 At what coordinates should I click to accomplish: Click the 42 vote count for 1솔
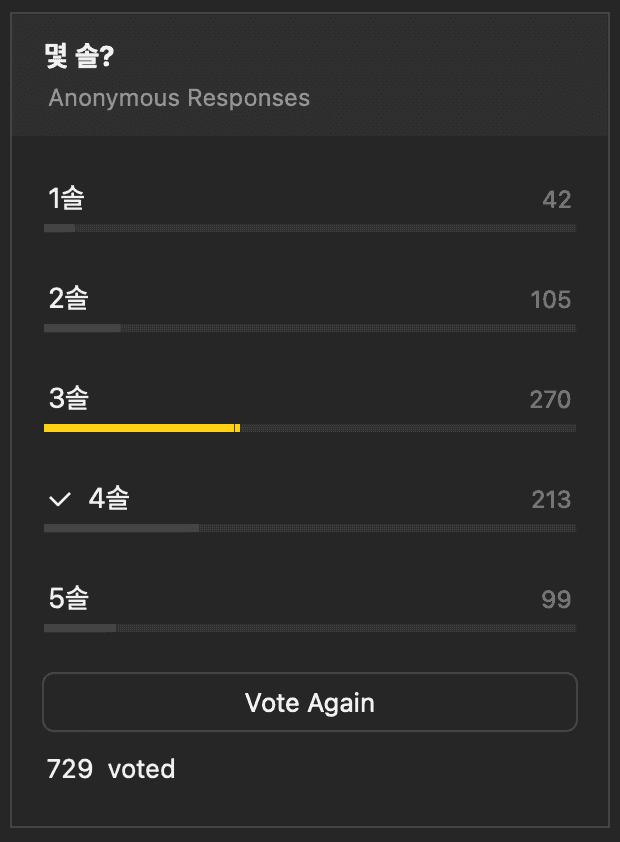(x=556, y=200)
